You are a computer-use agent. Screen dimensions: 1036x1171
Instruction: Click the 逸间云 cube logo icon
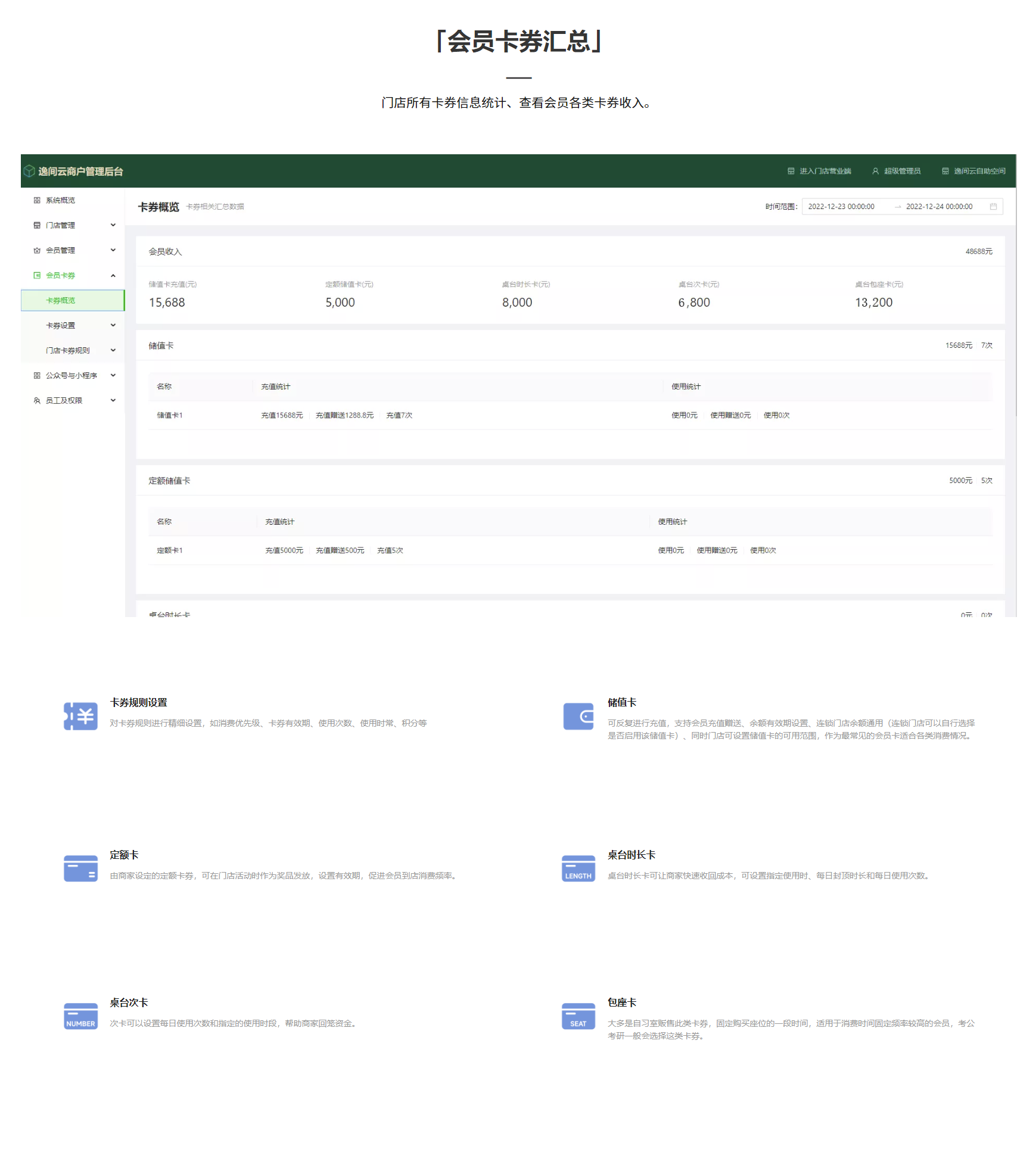(x=29, y=171)
